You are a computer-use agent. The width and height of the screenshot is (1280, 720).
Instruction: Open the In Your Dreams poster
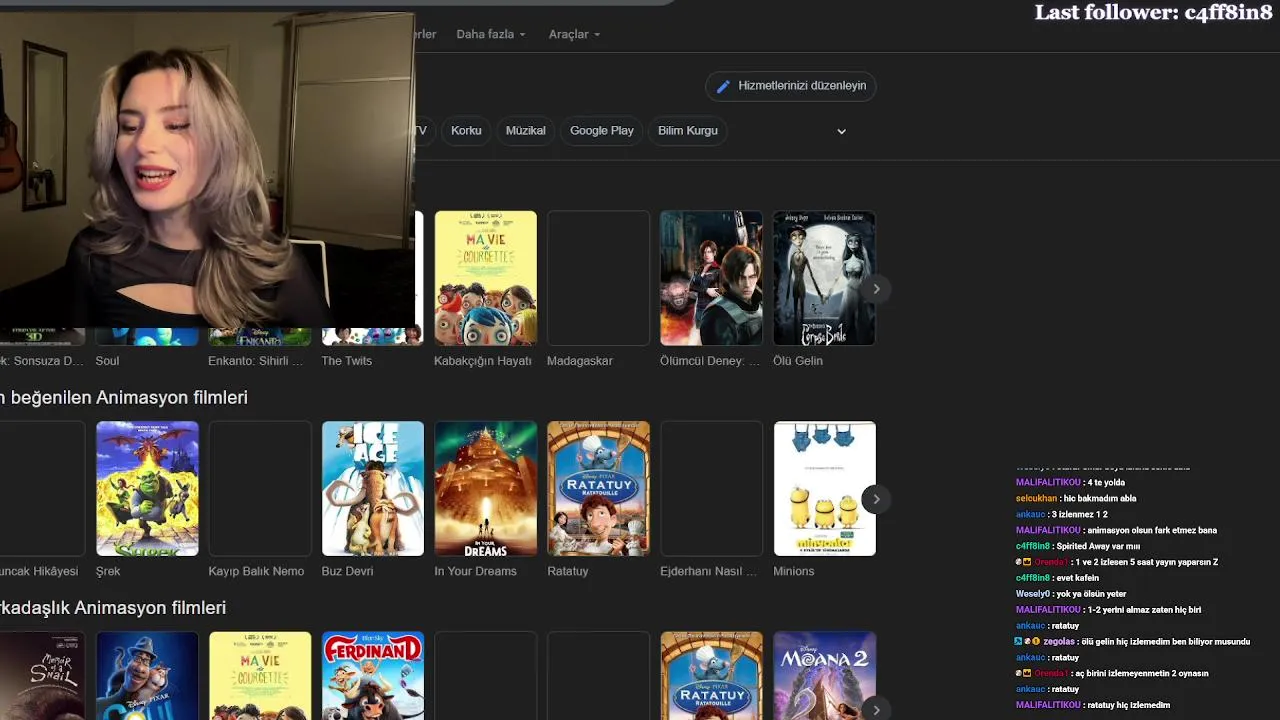(485, 488)
